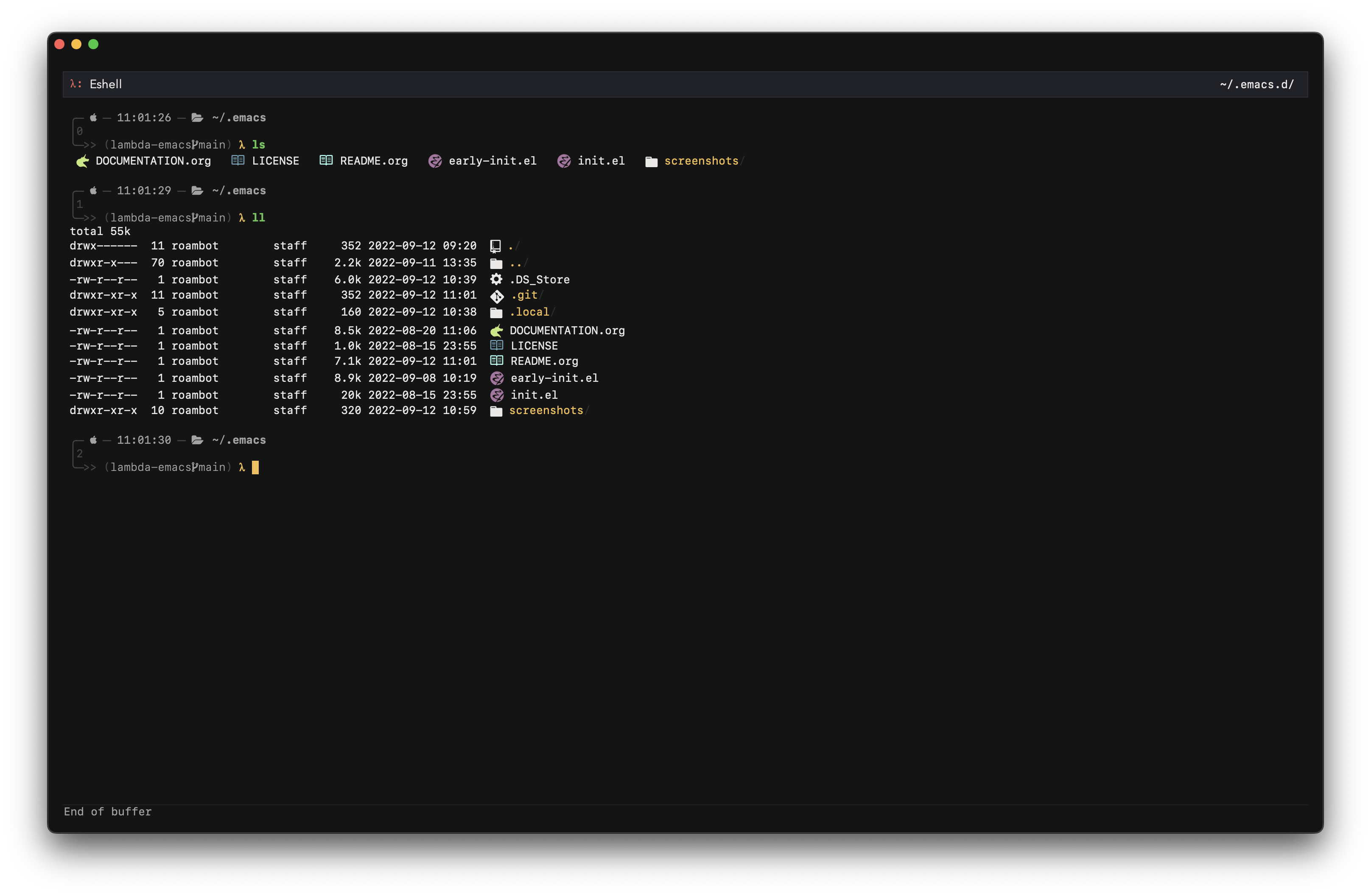Image resolution: width=1371 pixels, height=896 pixels.
Task: Click the open-folder icon in 11:01:30 prompt
Action: [x=197, y=440]
